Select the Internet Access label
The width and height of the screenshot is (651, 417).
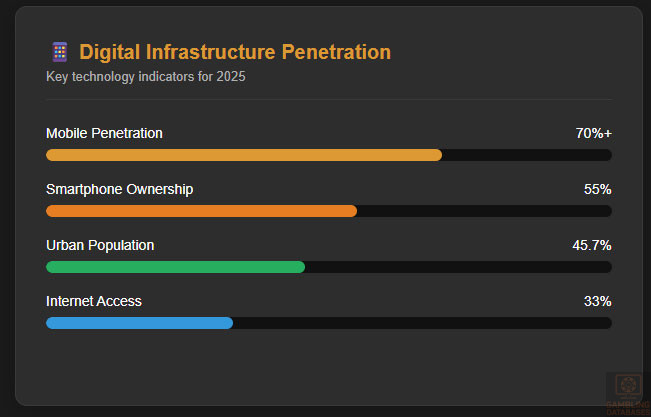click(x=94, y=301)
